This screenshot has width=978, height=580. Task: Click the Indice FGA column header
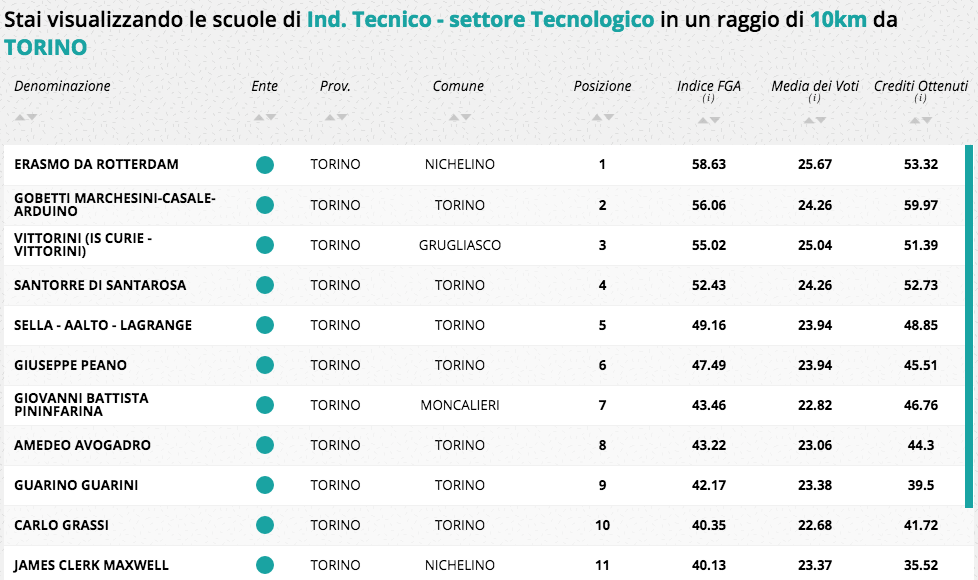[x=708, y=86]
